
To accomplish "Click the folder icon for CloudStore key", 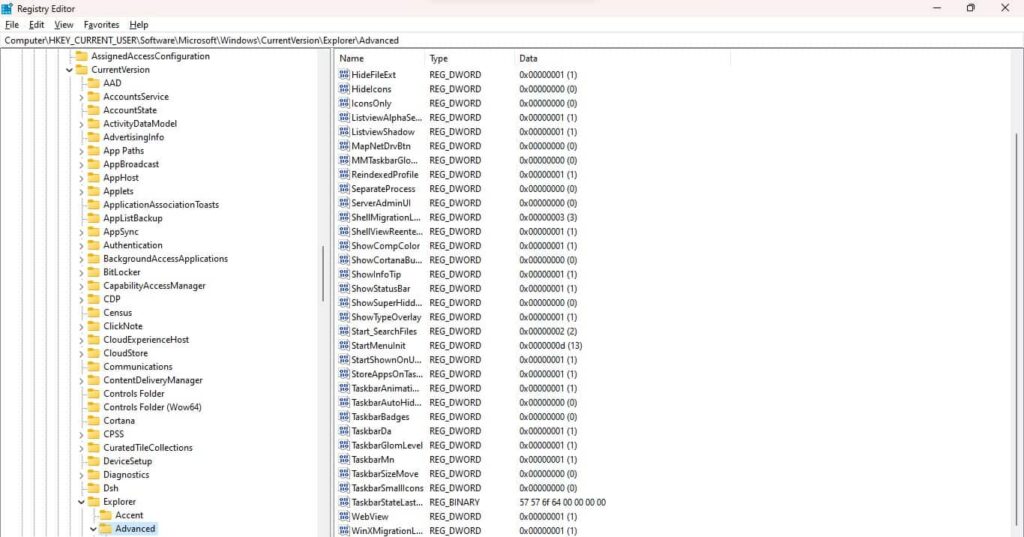I will point(93,353).
